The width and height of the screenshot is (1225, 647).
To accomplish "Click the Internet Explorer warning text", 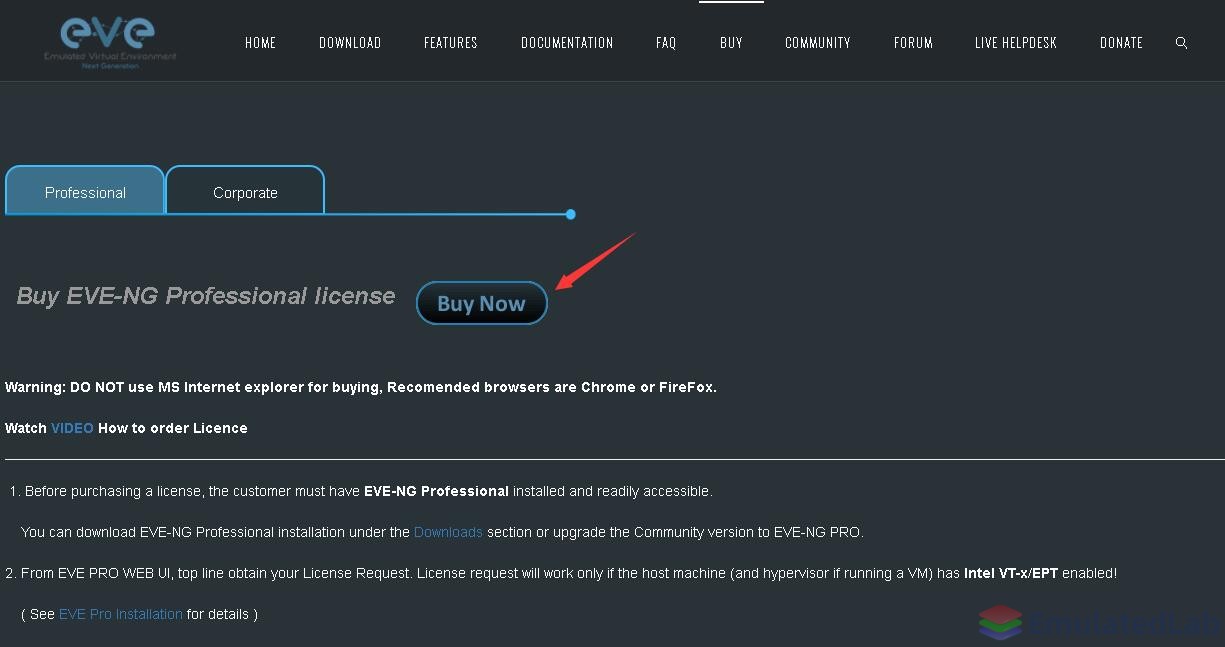I will [361, 387].
